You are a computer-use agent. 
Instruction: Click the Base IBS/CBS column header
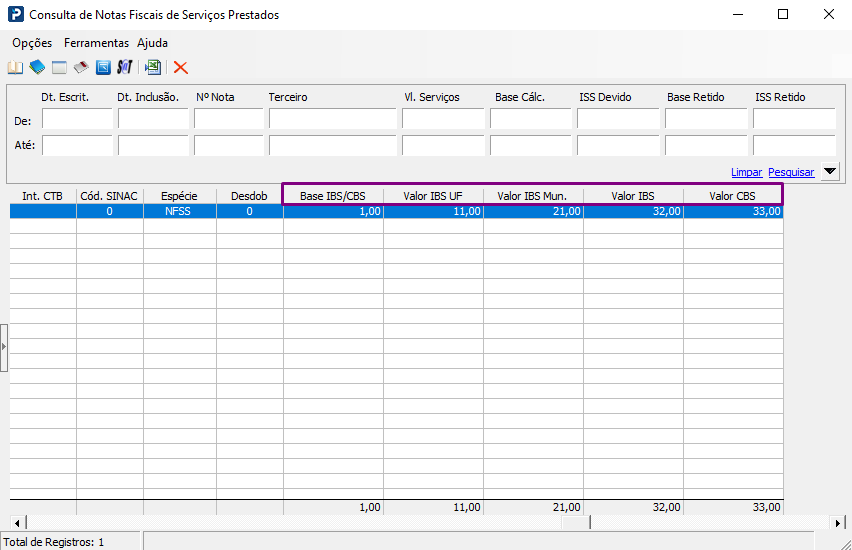pos(333,196)
